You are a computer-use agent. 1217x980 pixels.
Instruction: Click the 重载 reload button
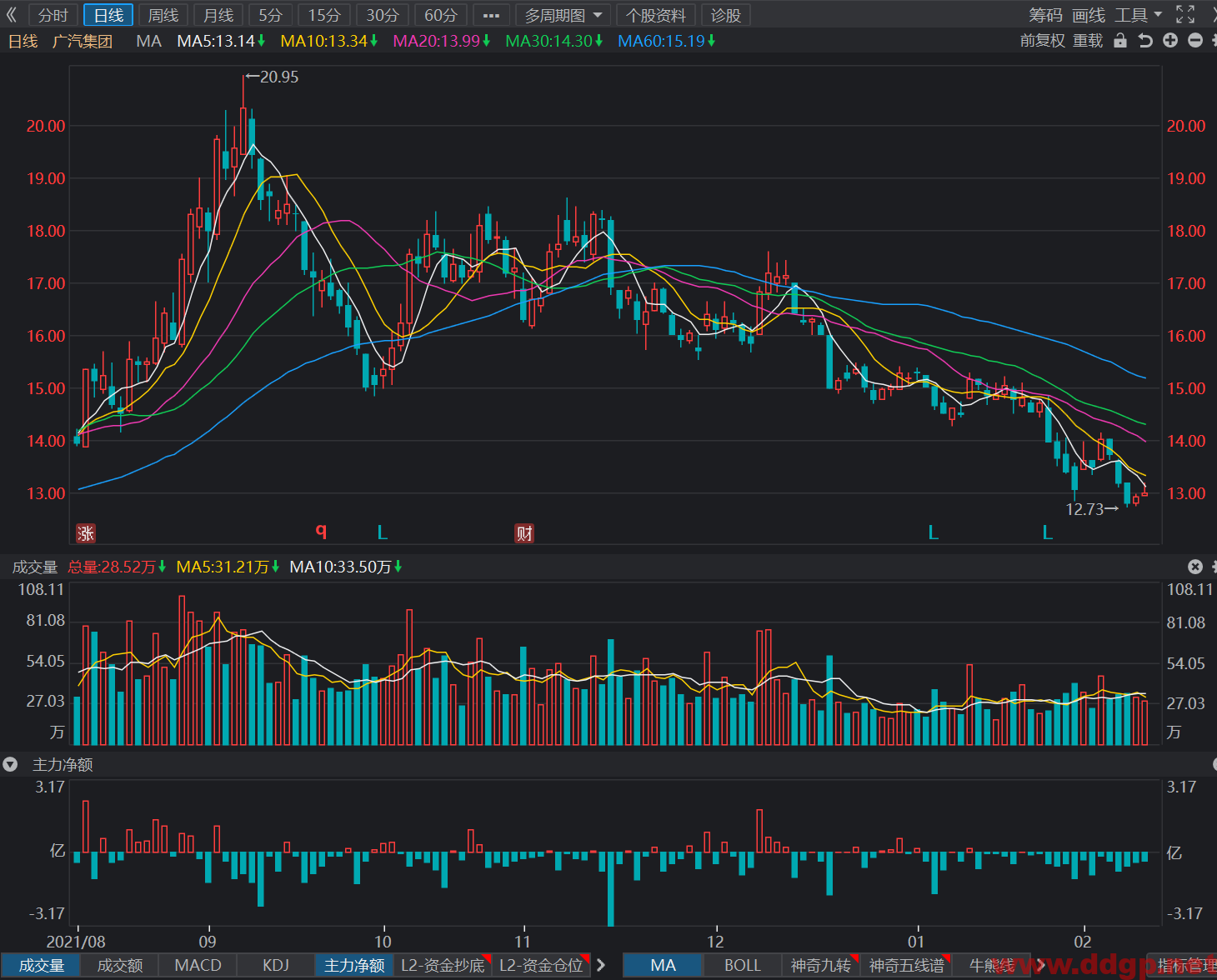[1088, 41]
